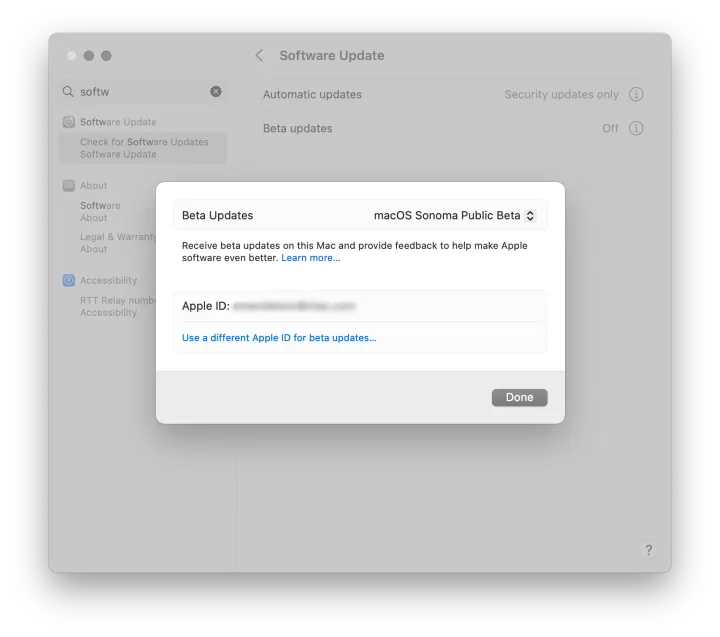Image resolution: width=720 pixels, height=637 pixels.
Task: Click the info icon next to Beta updates
Action: point(636,129)
